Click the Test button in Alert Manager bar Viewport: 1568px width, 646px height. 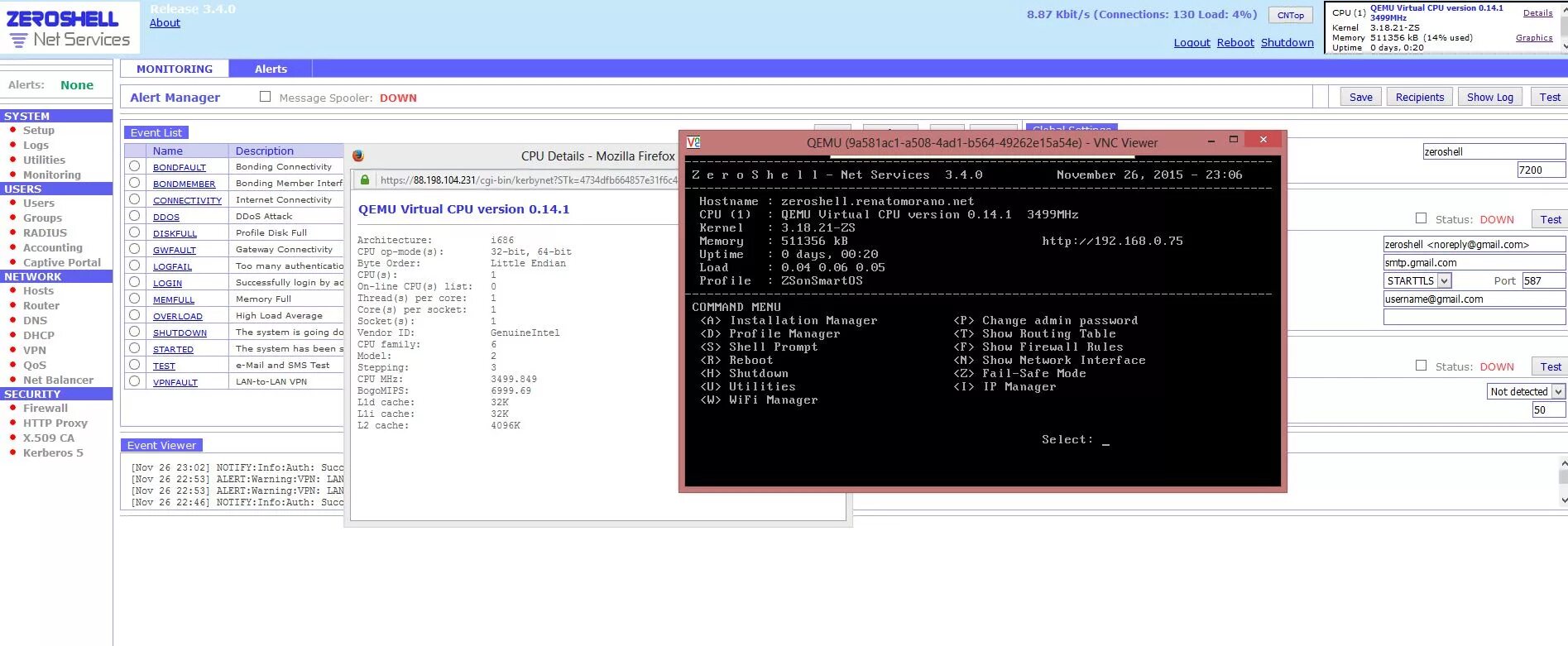pos(1549,97)
